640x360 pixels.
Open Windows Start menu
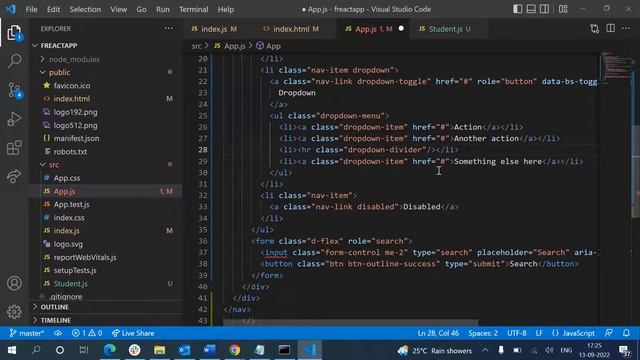11,350
